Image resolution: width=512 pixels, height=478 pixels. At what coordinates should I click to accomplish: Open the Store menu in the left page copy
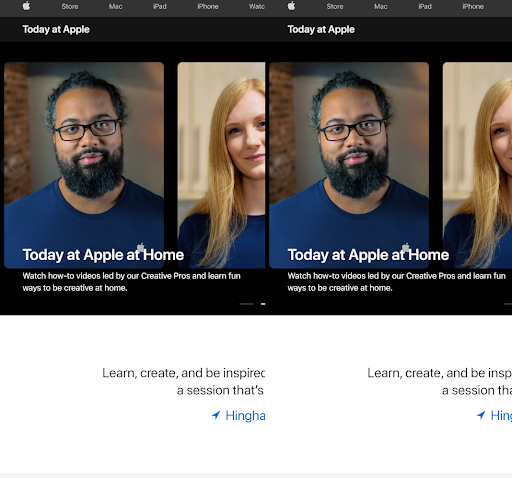click(70, 6)
